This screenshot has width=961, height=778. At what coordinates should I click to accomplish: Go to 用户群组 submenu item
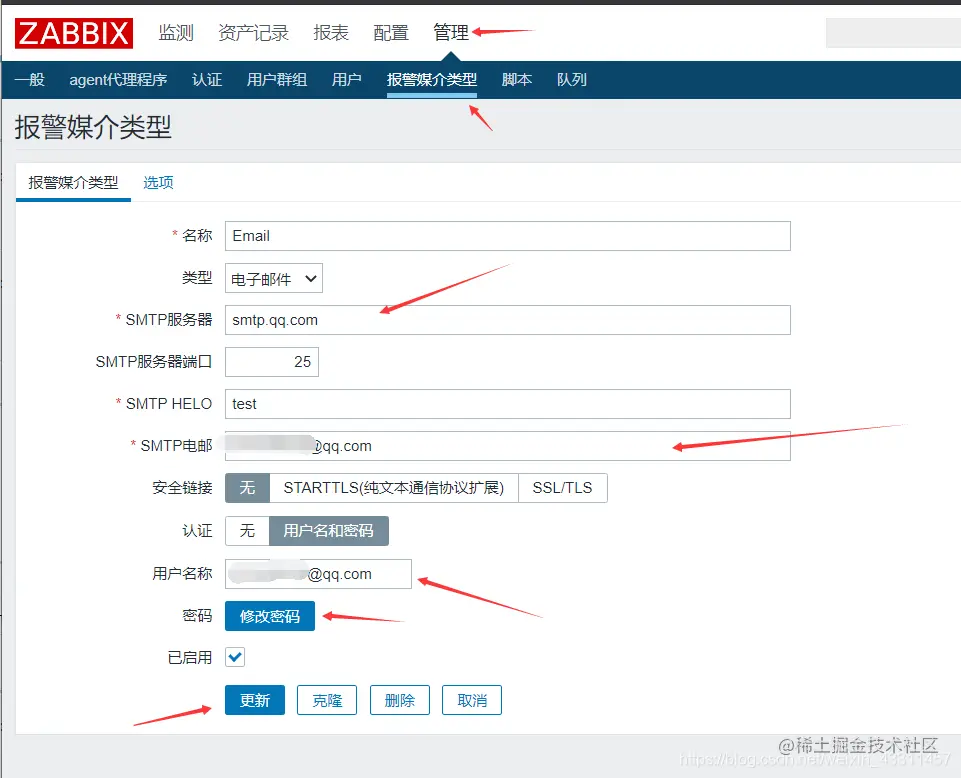tap(276, 80)
